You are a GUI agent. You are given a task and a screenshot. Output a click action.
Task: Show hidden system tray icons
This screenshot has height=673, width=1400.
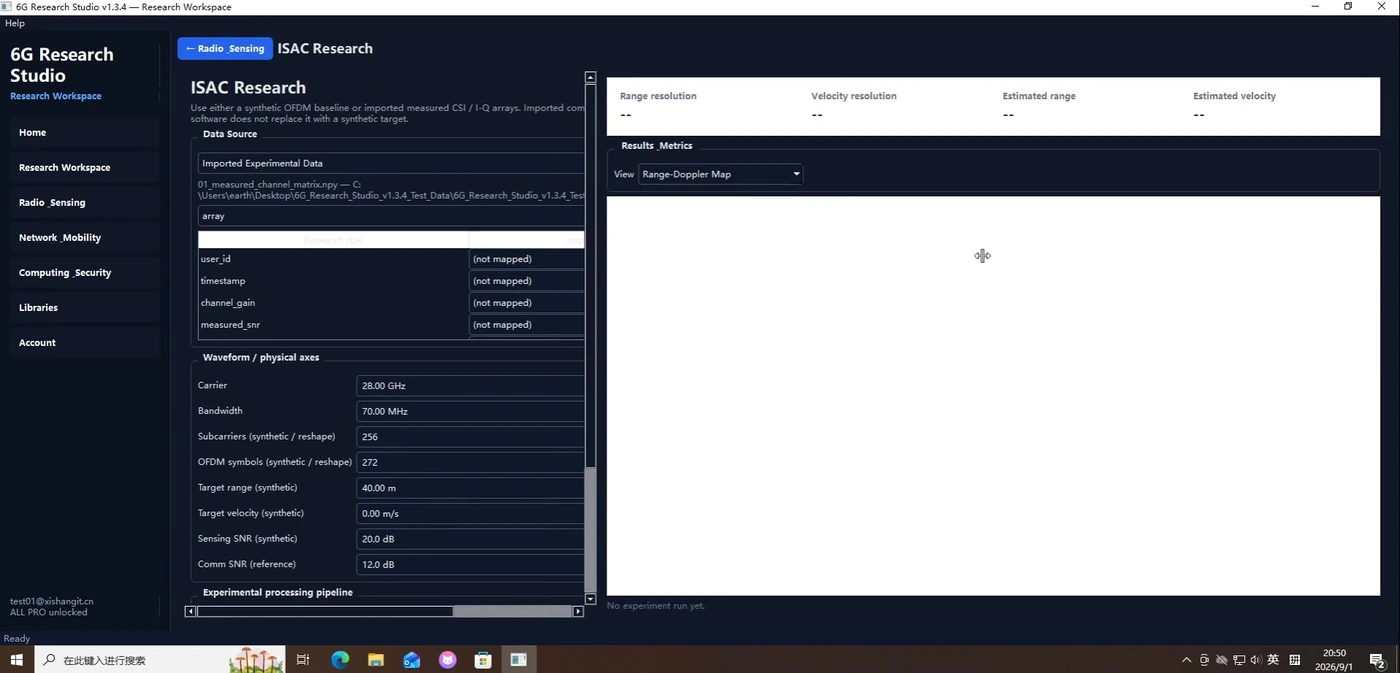coord(1187,660)
